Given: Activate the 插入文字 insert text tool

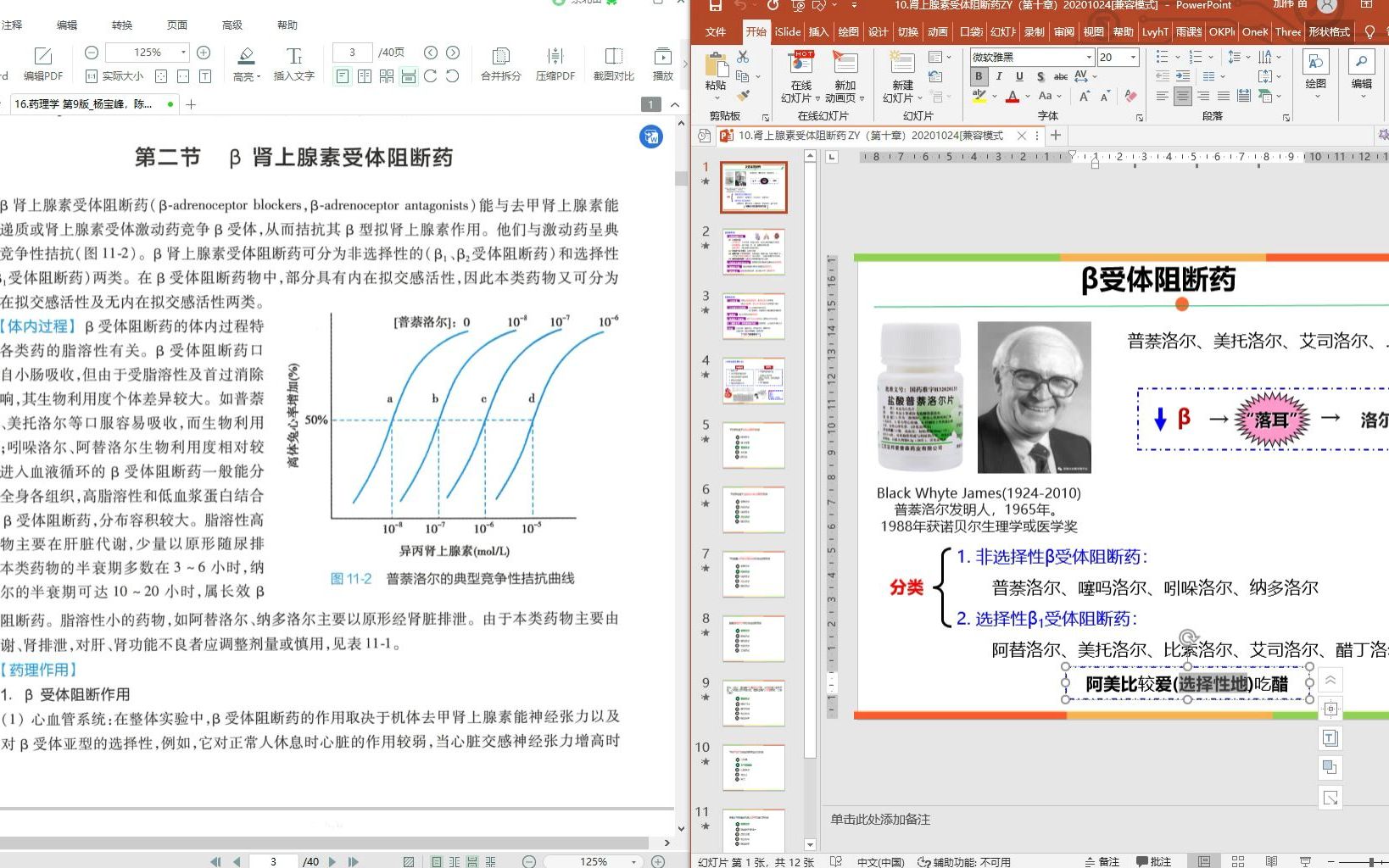Looking at the screenshot, I should [x=293, y=64].
